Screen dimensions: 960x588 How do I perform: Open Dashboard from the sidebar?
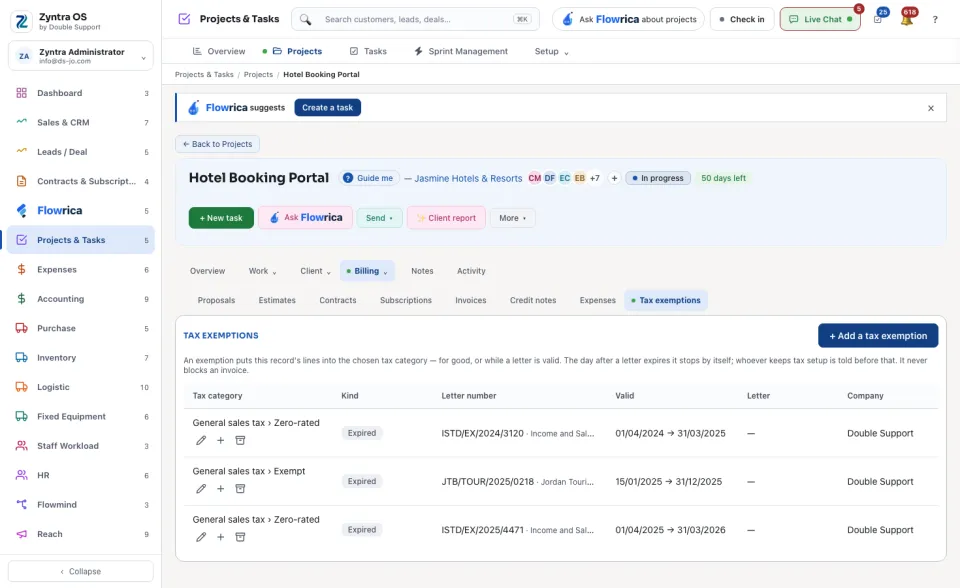[81, 93]
